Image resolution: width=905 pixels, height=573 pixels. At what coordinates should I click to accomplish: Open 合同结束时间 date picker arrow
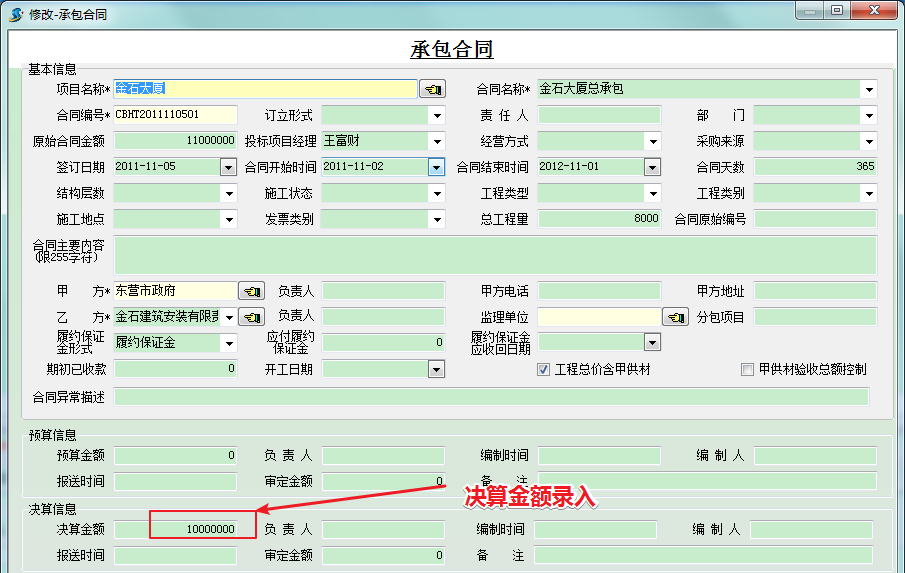[653, 167]
